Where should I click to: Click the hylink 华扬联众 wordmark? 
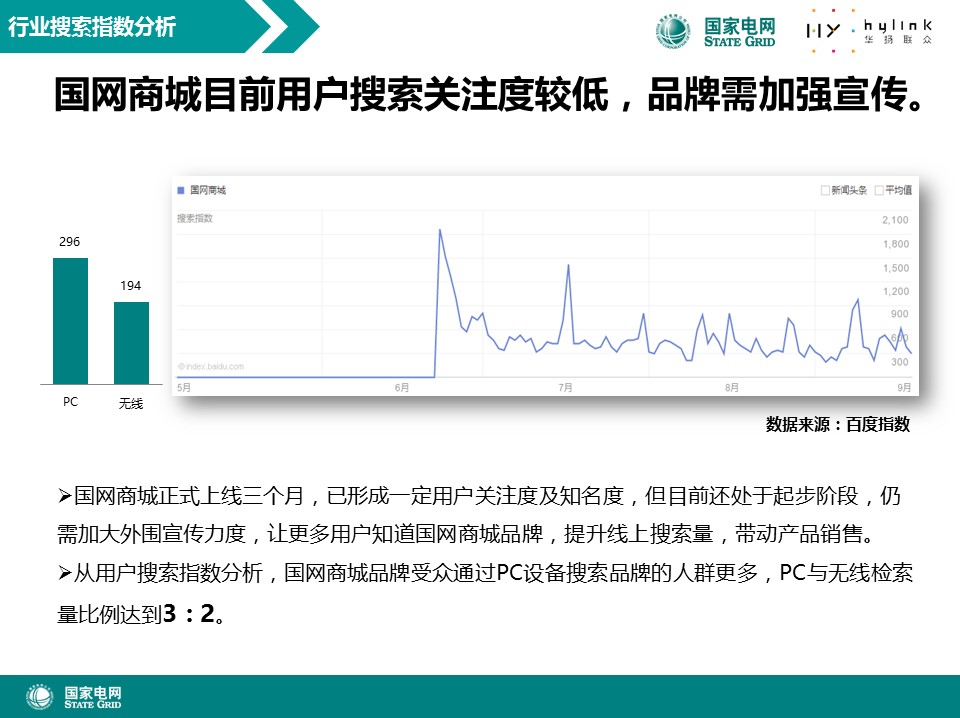897,31
